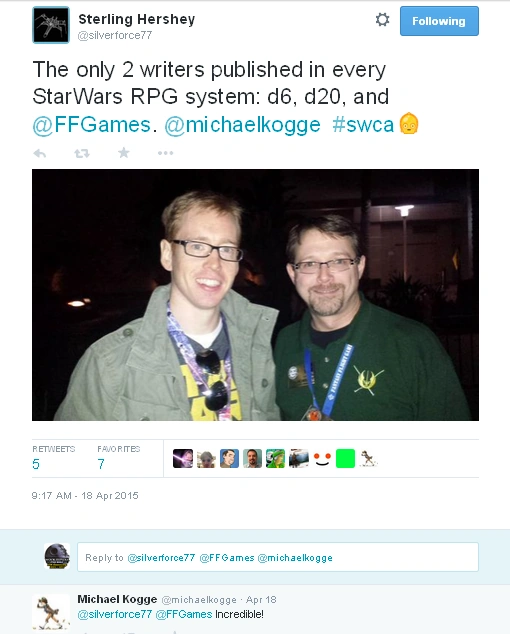This screenshot has height=634, width=510.
Task: Open the @FFGames mention link
Action: pyautogui.click(x=91, y=125)
